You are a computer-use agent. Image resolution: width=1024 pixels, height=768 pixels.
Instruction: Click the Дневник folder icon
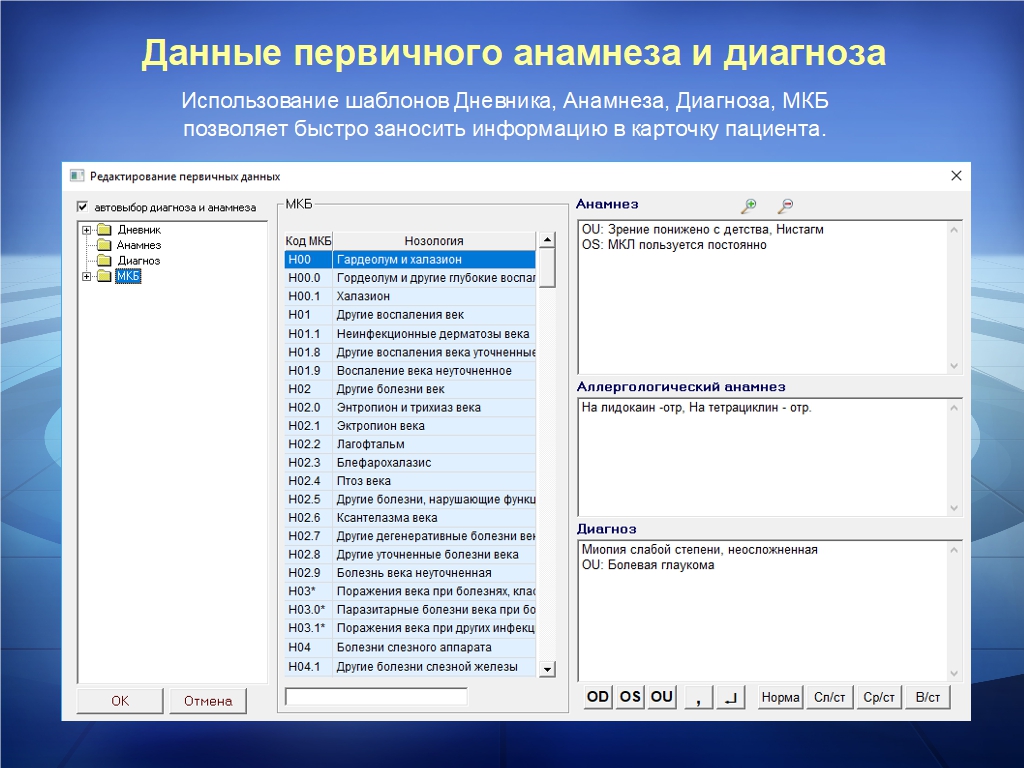[104, 229]
